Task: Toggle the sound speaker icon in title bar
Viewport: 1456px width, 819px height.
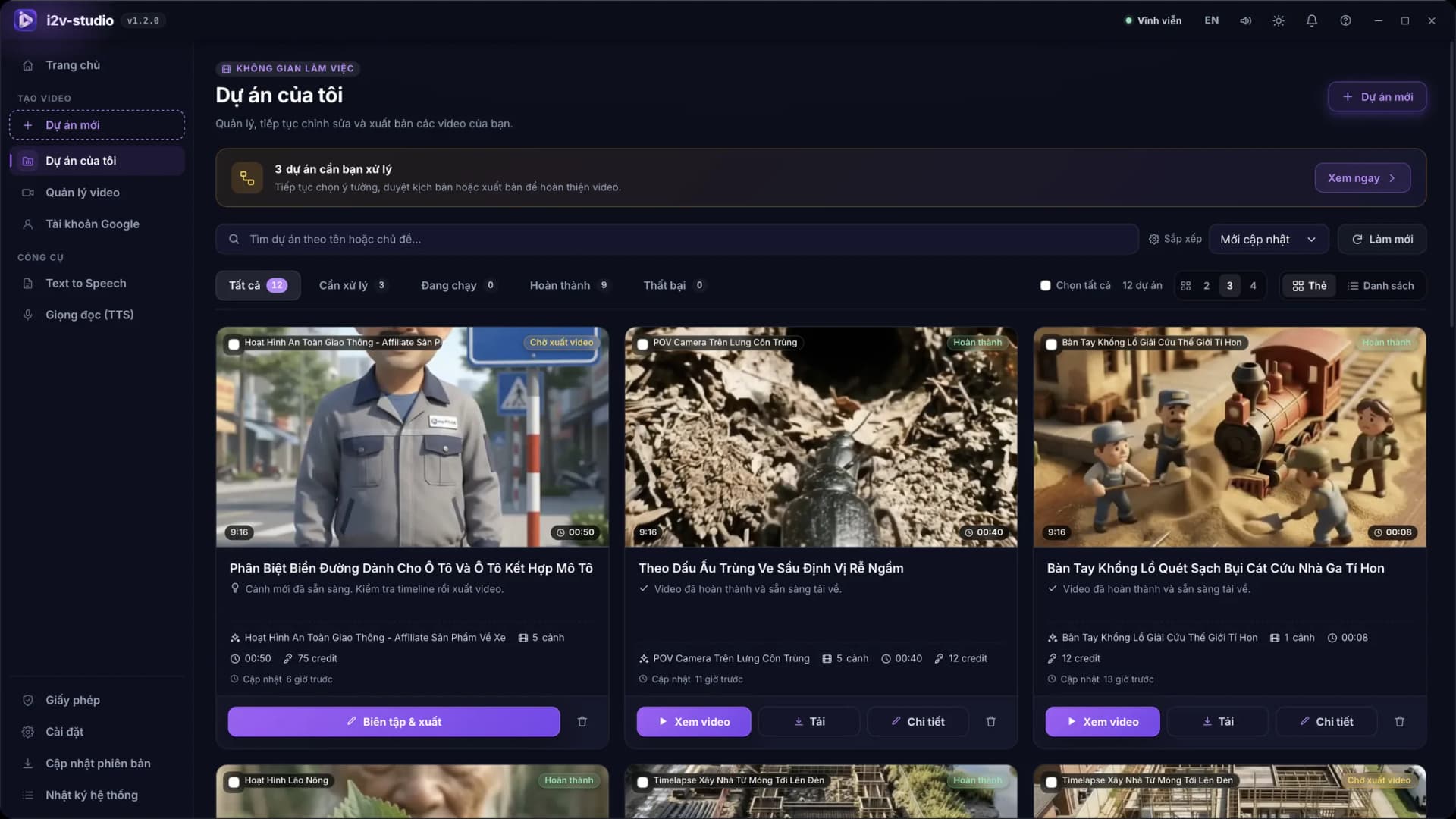Action: 1245,20
